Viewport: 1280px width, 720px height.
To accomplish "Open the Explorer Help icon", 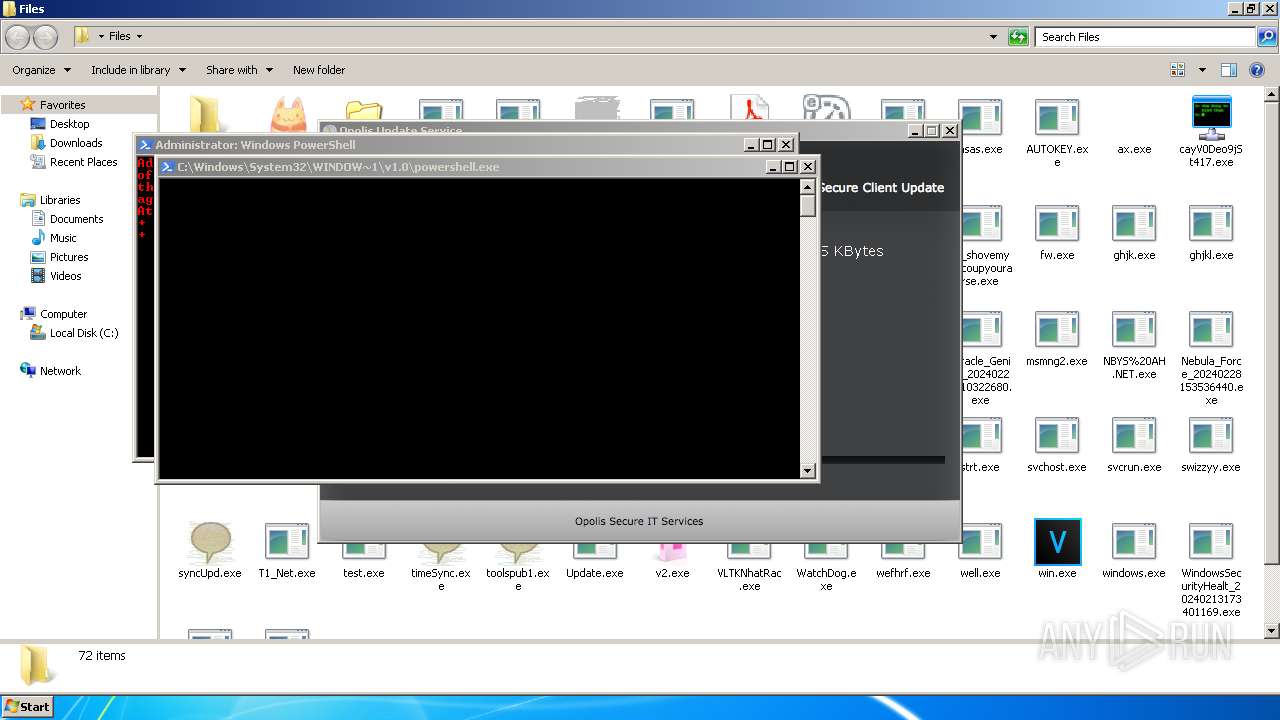I will (x=1257, y=70).
